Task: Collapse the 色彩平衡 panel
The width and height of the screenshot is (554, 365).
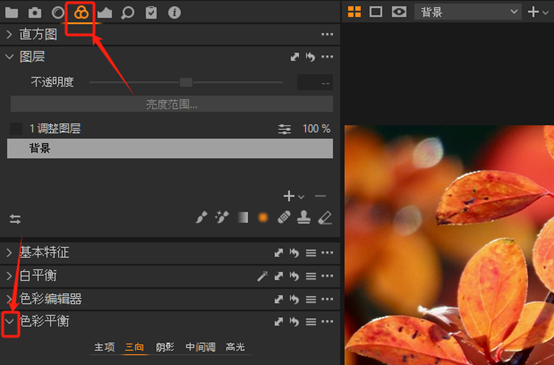Action: [10, 321]
